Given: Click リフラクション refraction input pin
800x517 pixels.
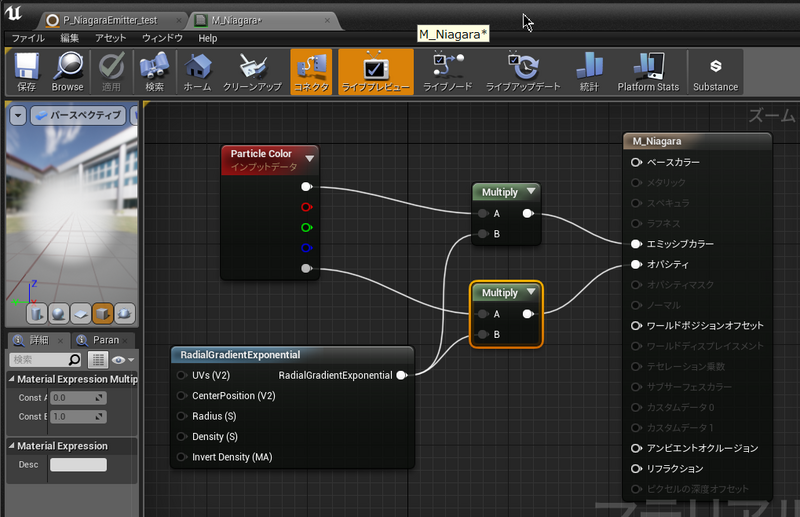Looking at the screenshot, I should (636, 469).
